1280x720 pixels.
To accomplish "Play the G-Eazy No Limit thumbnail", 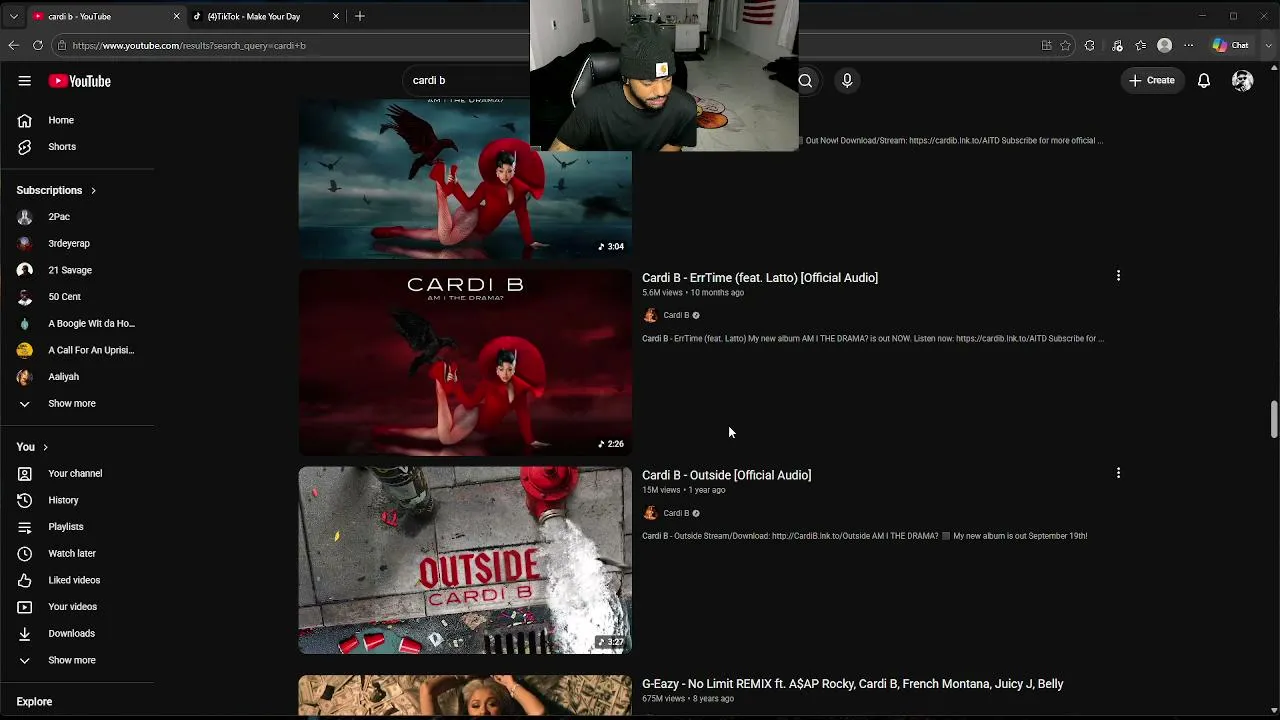I will (x=465, y=696).
